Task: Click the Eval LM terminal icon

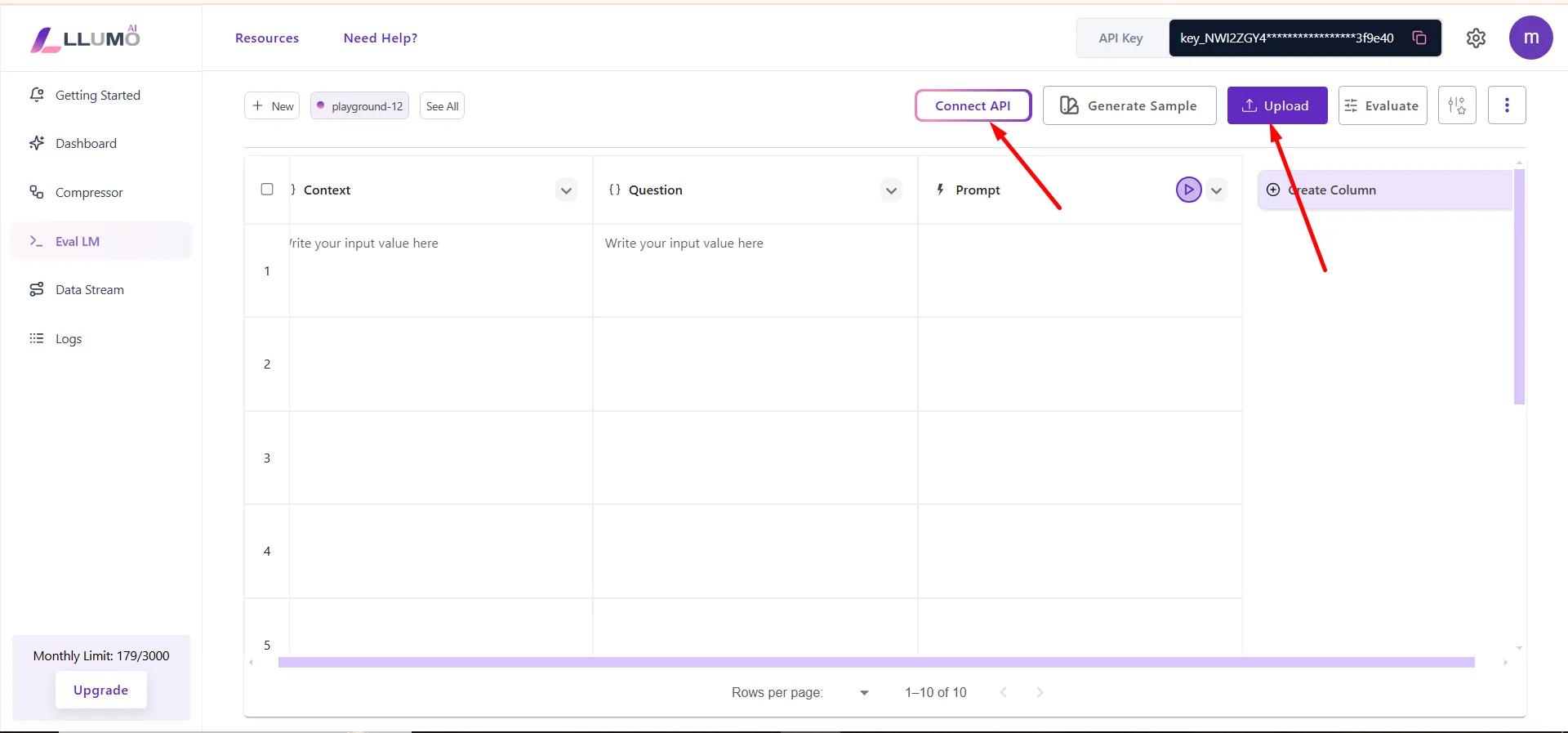Action: point(37,241)
